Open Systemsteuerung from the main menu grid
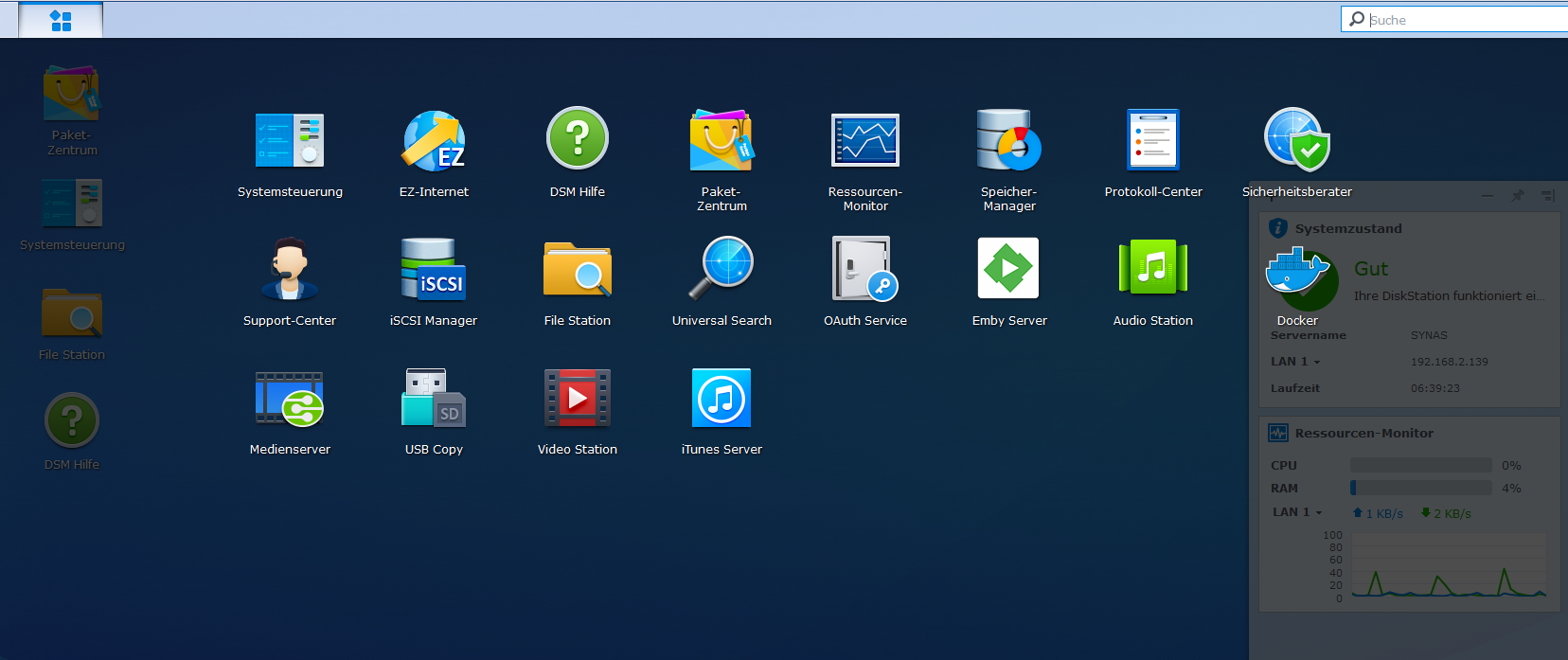This screenshot has width=1568, height=660. (290, 140)
